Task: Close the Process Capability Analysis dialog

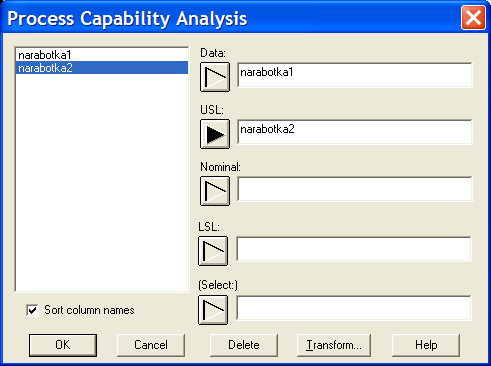Action: click(x=473, y=18)
